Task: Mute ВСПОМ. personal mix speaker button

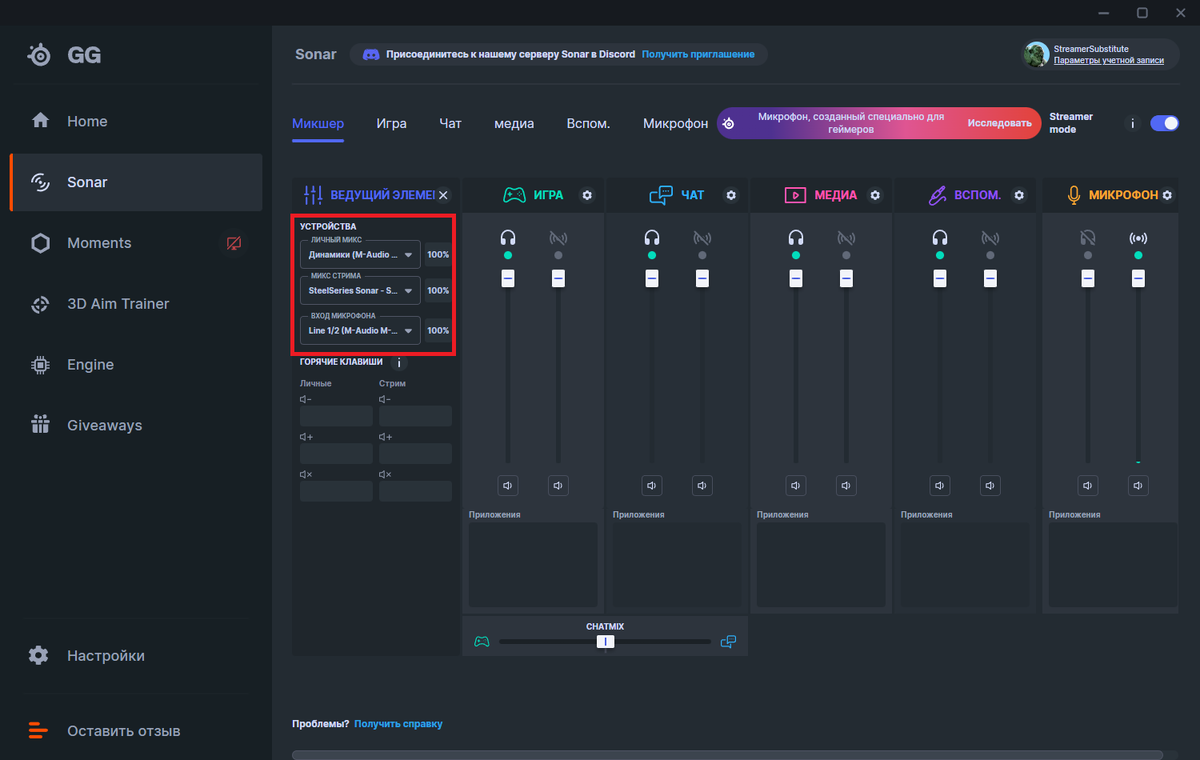Action: tap(940, 485)
